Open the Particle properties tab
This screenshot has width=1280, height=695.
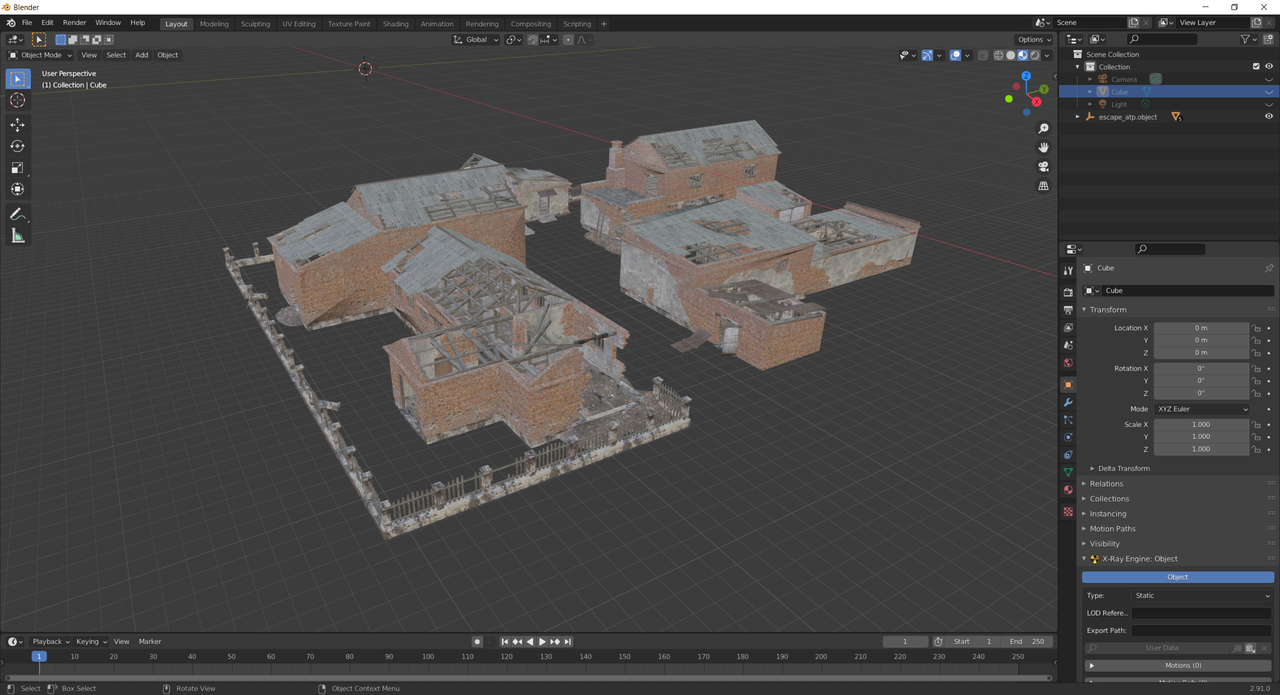pyautogui.click(x=1068, y=420)
